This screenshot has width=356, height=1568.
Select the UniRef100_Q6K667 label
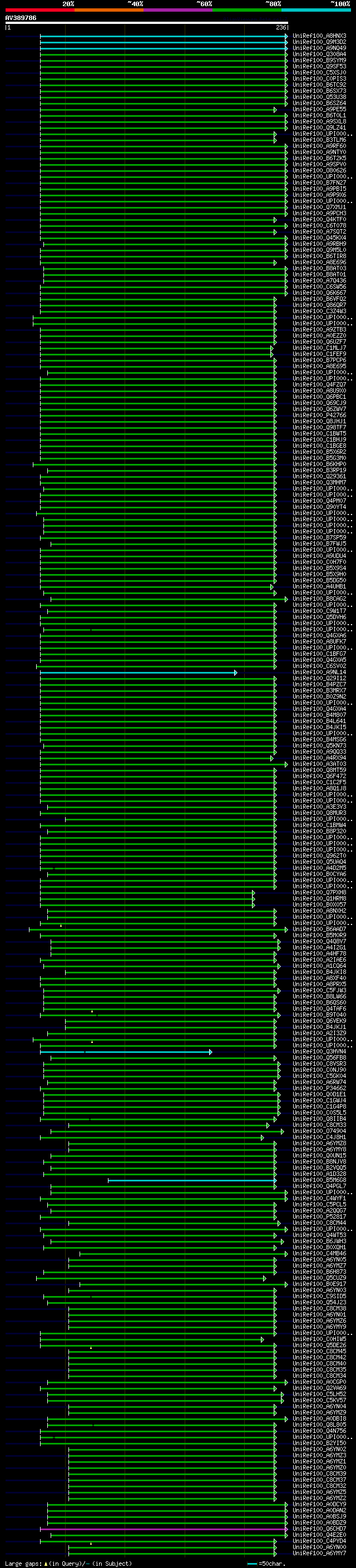(319, 293)
